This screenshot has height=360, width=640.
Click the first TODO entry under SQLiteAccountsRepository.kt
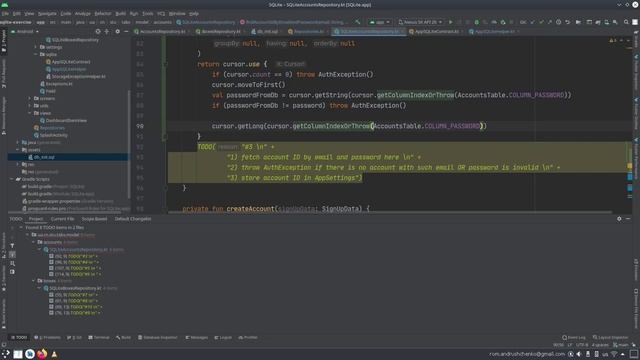click(x=76, y=256)
